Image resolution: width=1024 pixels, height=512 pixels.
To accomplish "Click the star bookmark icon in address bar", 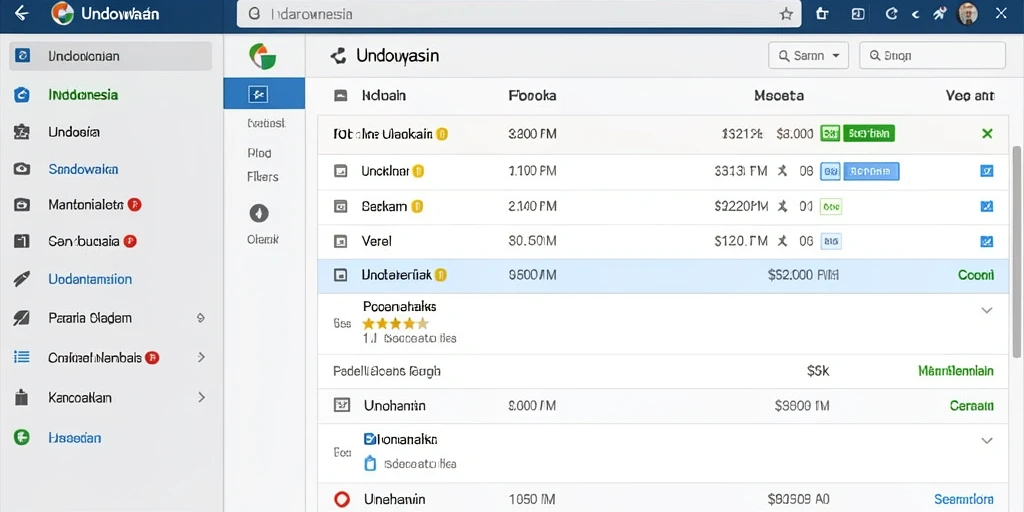I will coord(786,14).
